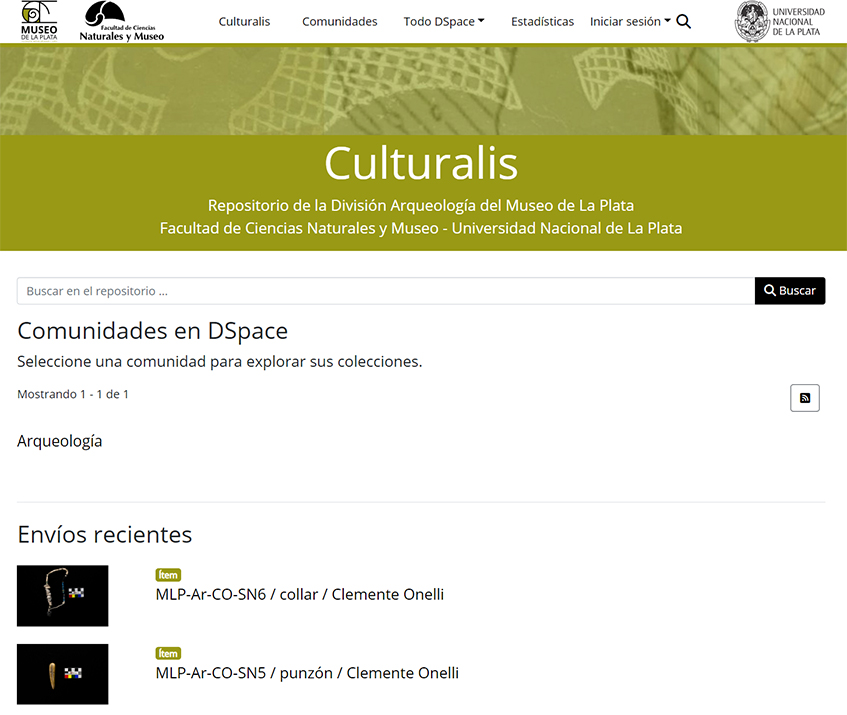The image size is (847, 715).
Task: Open the Arqueología community link
Action: point(59,441)
